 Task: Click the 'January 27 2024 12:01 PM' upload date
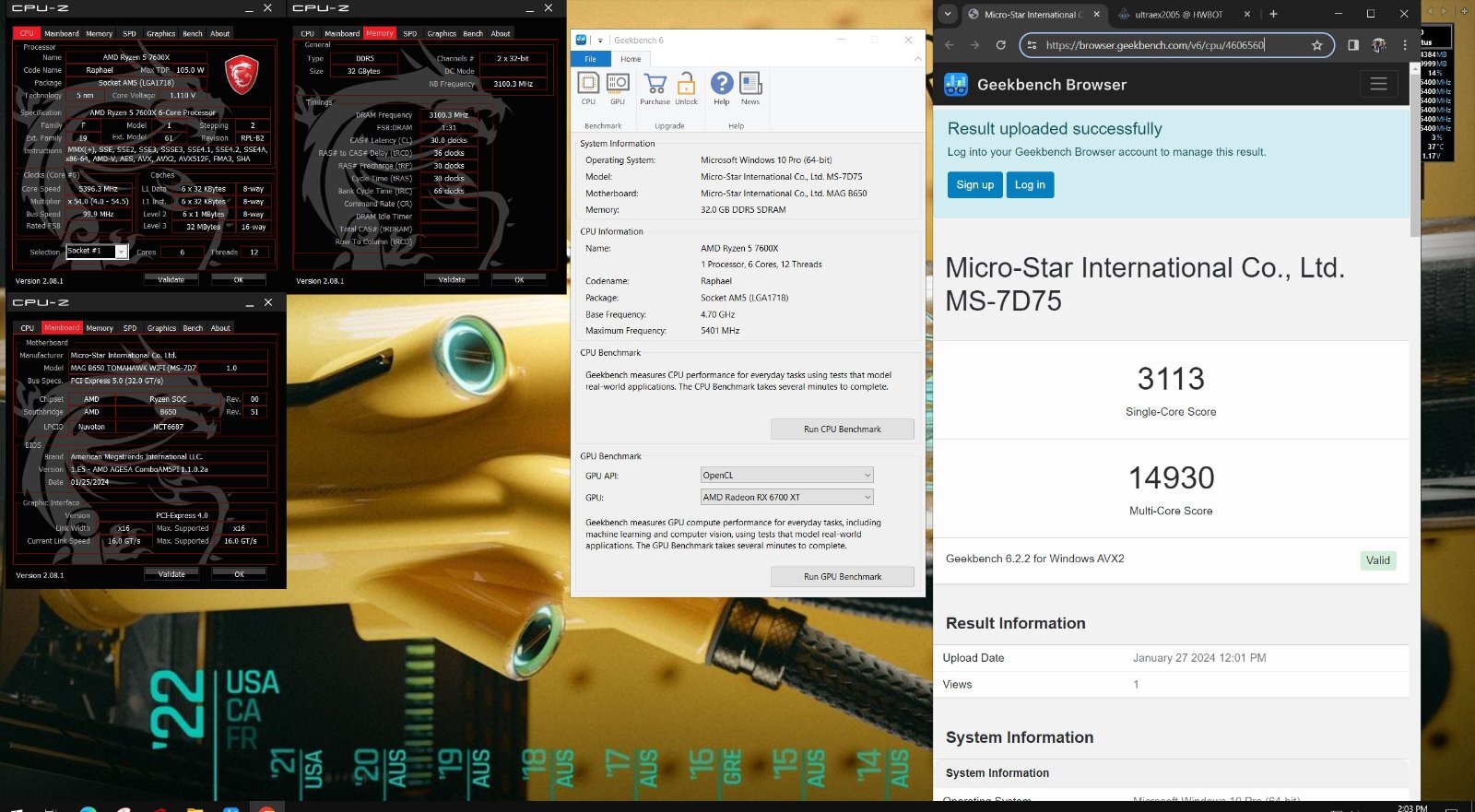pyautogui.click(x=1199, y=658)
